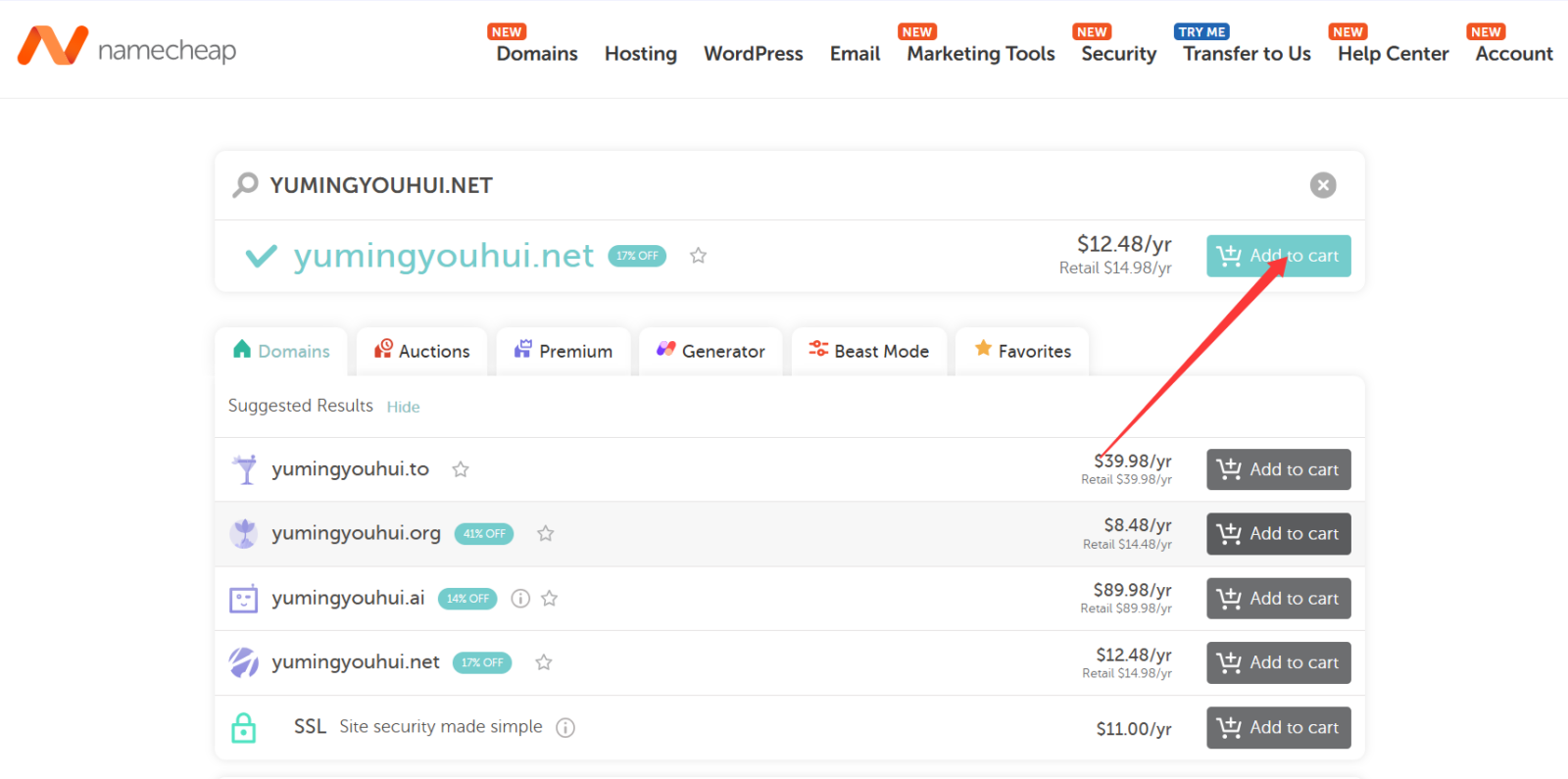Clear search with the X icon
Image resolution: width=1568 pixels, height=779 pixels.
click(x=1323, y=185)
